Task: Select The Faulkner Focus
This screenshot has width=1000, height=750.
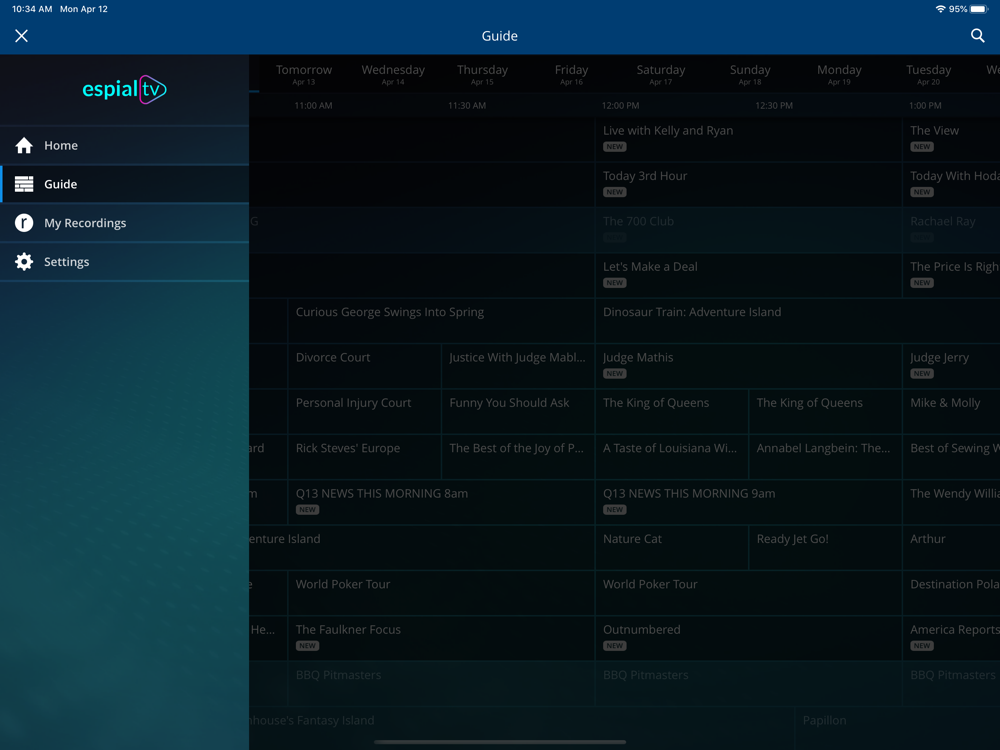Action: click(x=441, y=638)
